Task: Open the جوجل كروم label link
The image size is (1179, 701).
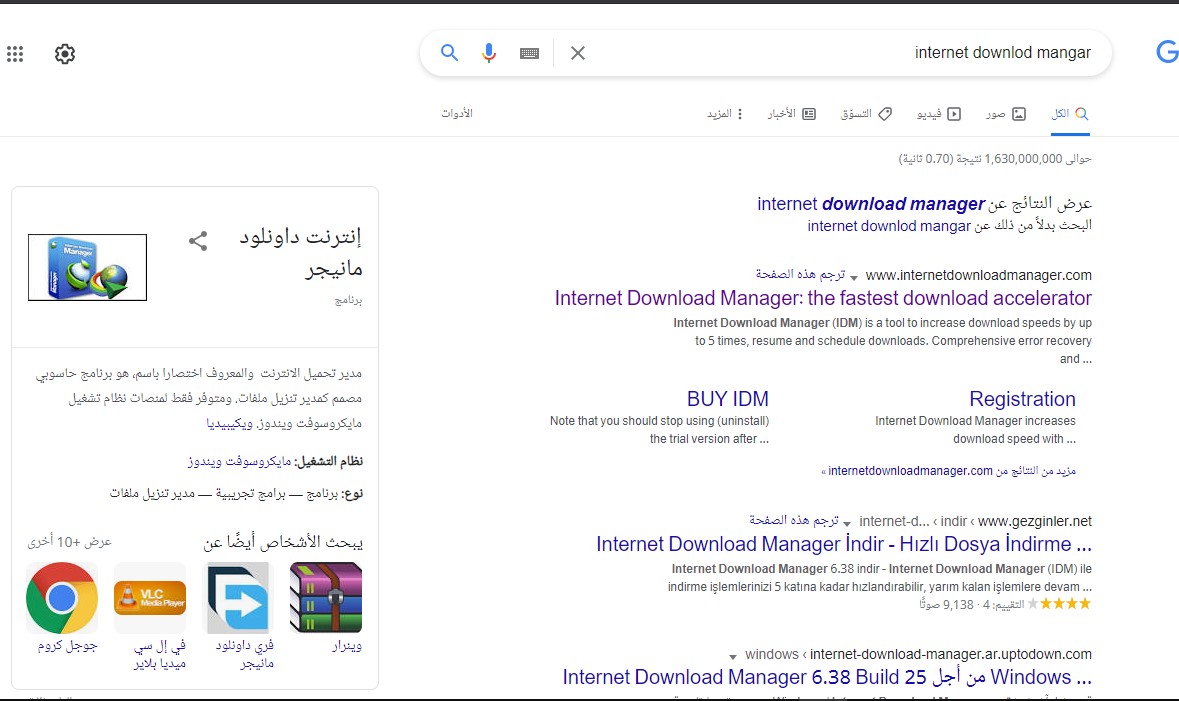Action: (68, 645)
